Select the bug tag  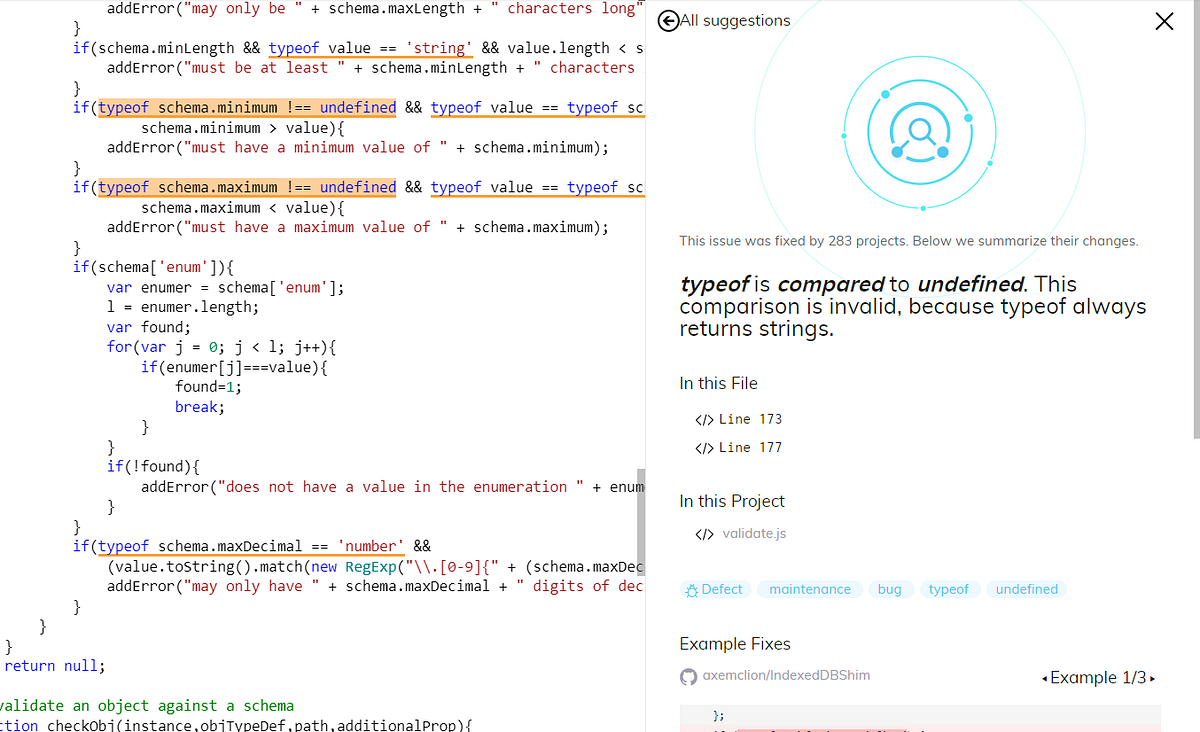(890, 589)
